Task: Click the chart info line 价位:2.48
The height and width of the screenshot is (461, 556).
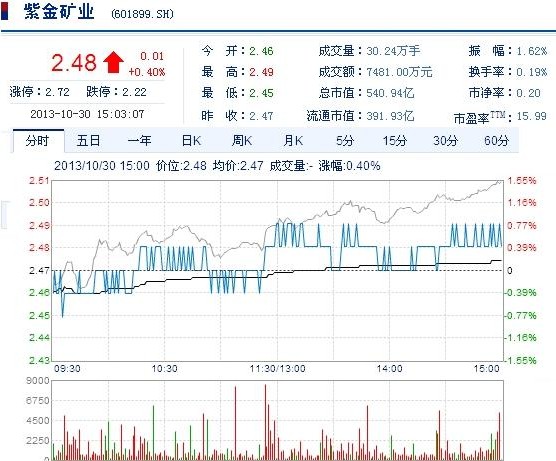Action: coord(181,166)
